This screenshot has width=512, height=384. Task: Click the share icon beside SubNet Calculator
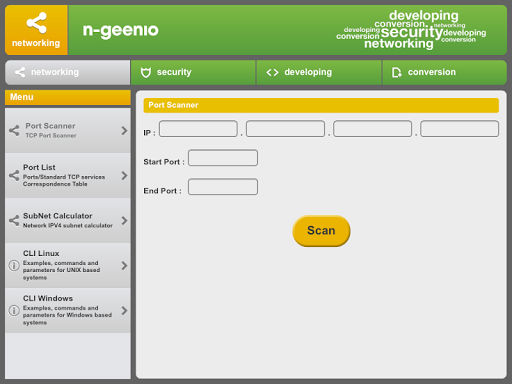point(14,220)
